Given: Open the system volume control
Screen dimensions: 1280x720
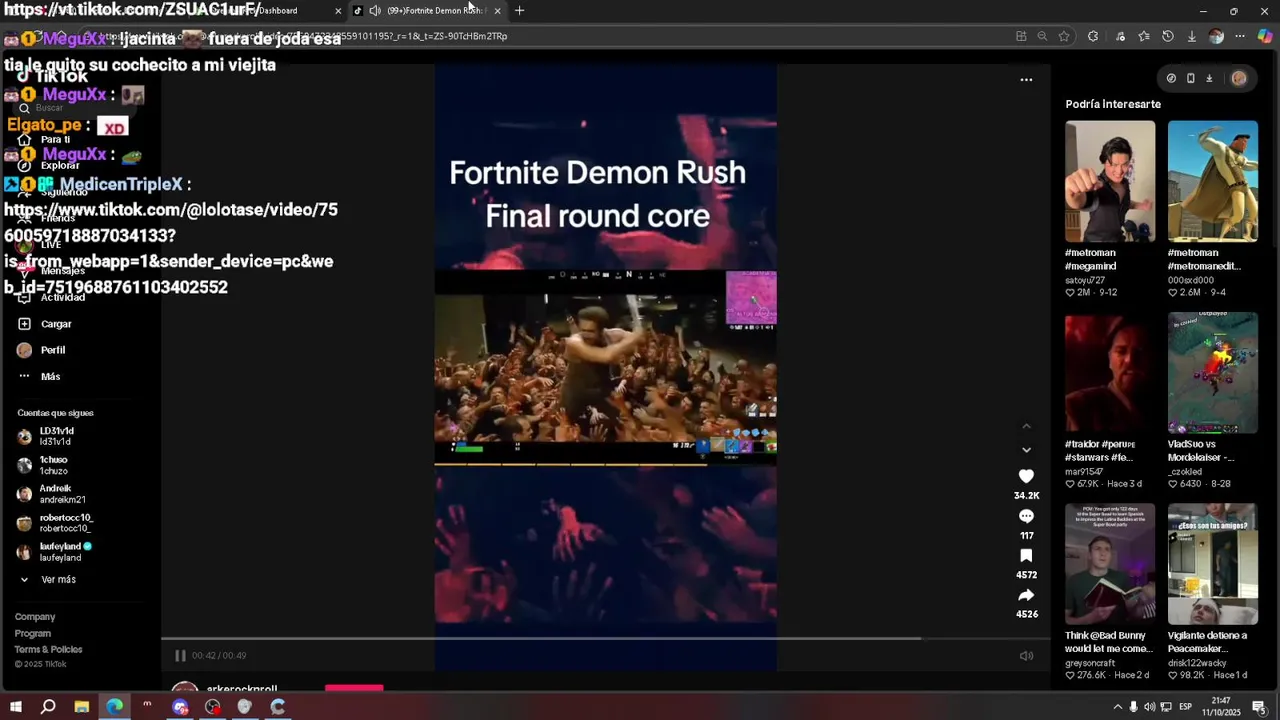Looking at the screenshot, I should tap(1149, 707).
